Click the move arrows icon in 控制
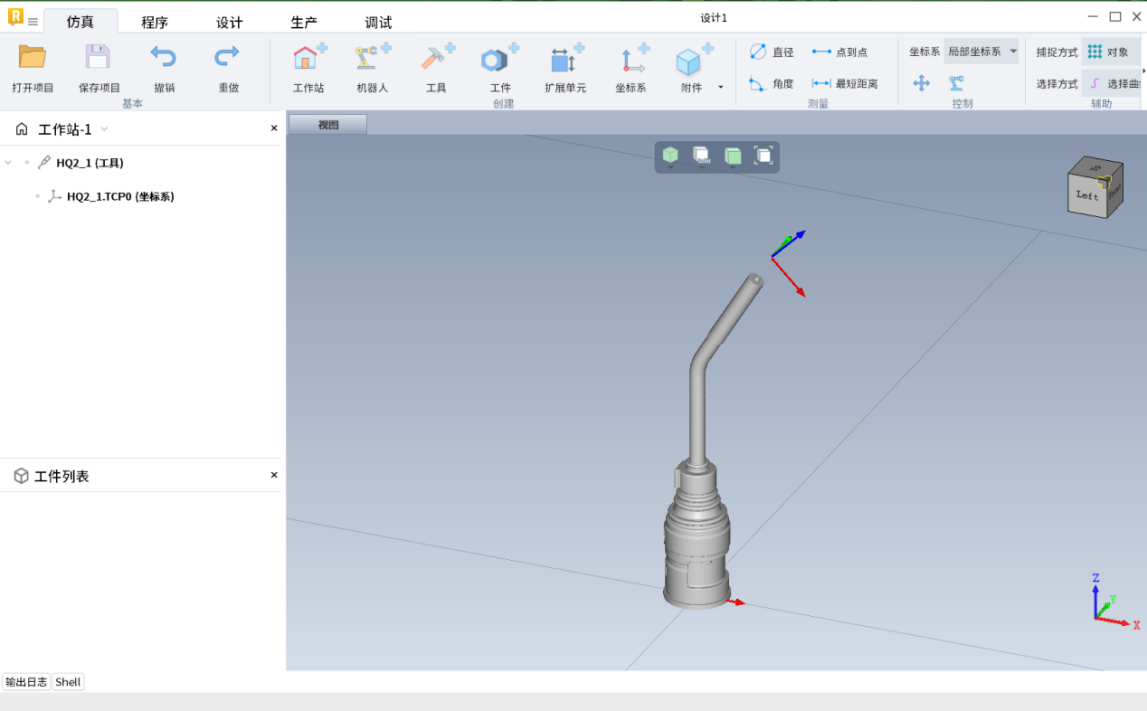Viewport: 1147px width, 711px height. [921, 83]
